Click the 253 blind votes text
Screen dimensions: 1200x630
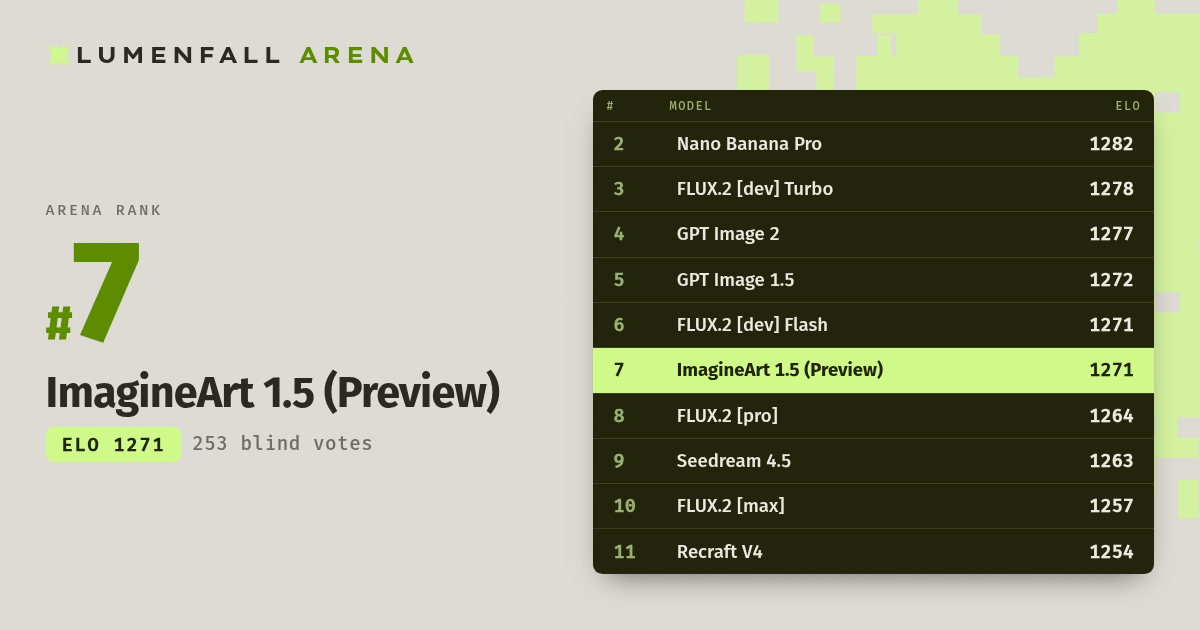[x=282, y=444]
